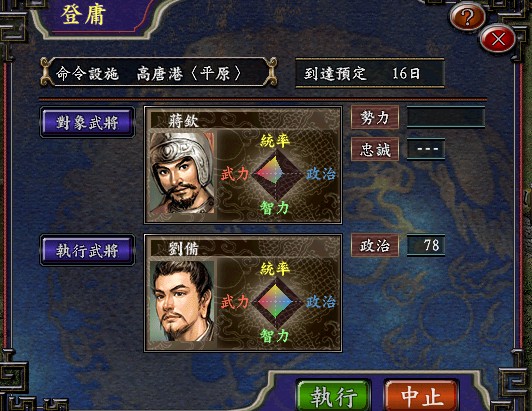Click the 命令設施 高唐港 facility field
The height and width of the screenshot is (411, 532).
click(158, 73)
